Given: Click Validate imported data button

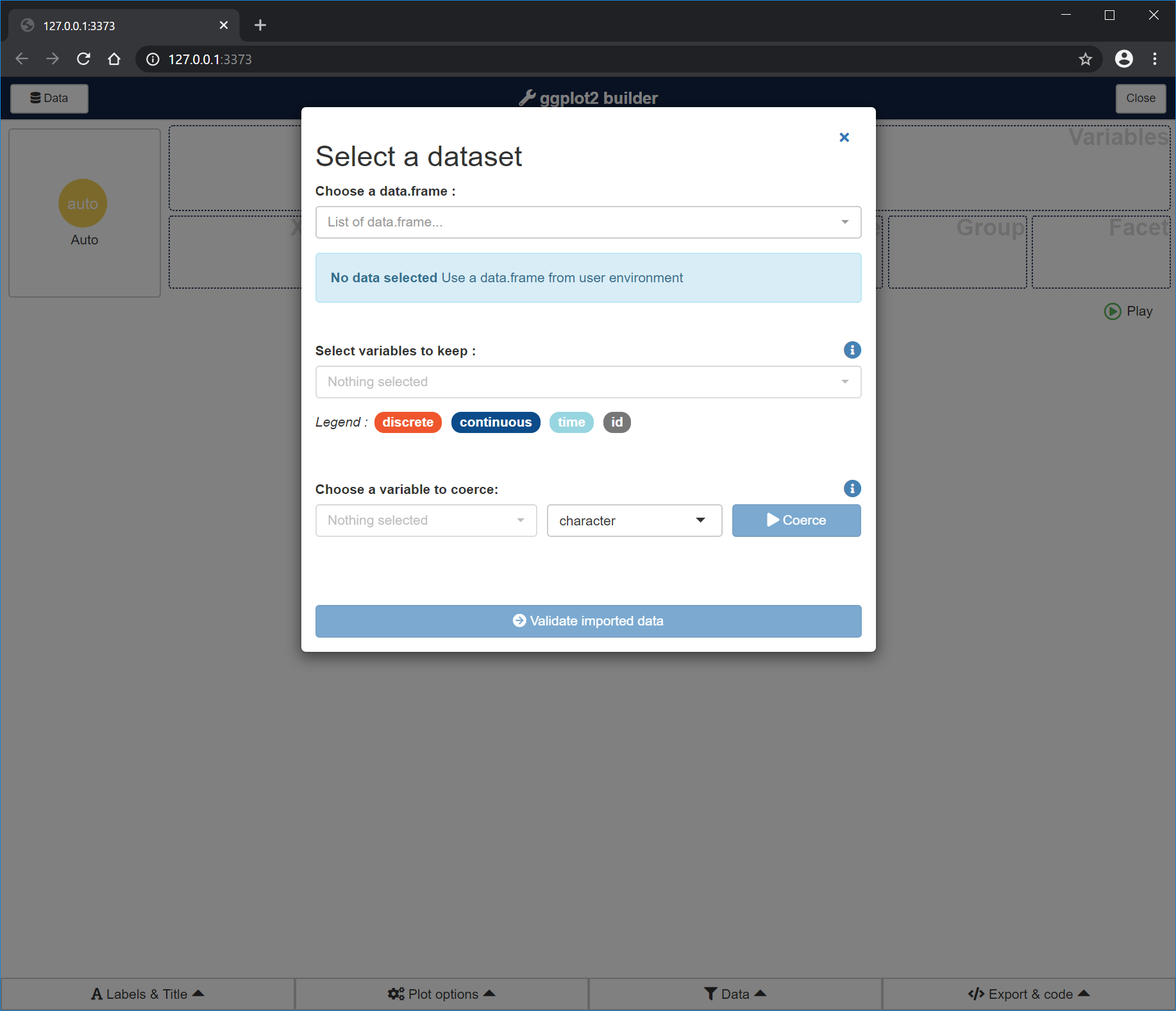Looking at the screenshot, I should (x=587, y=621).
